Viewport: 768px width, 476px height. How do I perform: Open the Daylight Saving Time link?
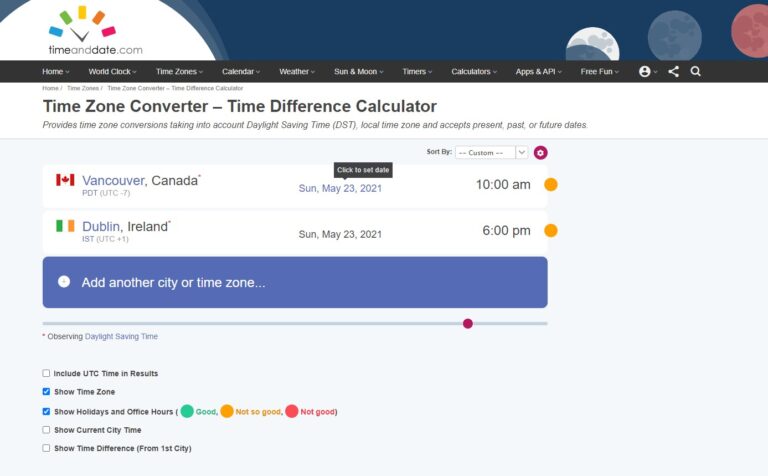pyautogui.click(x=121, y=337)
